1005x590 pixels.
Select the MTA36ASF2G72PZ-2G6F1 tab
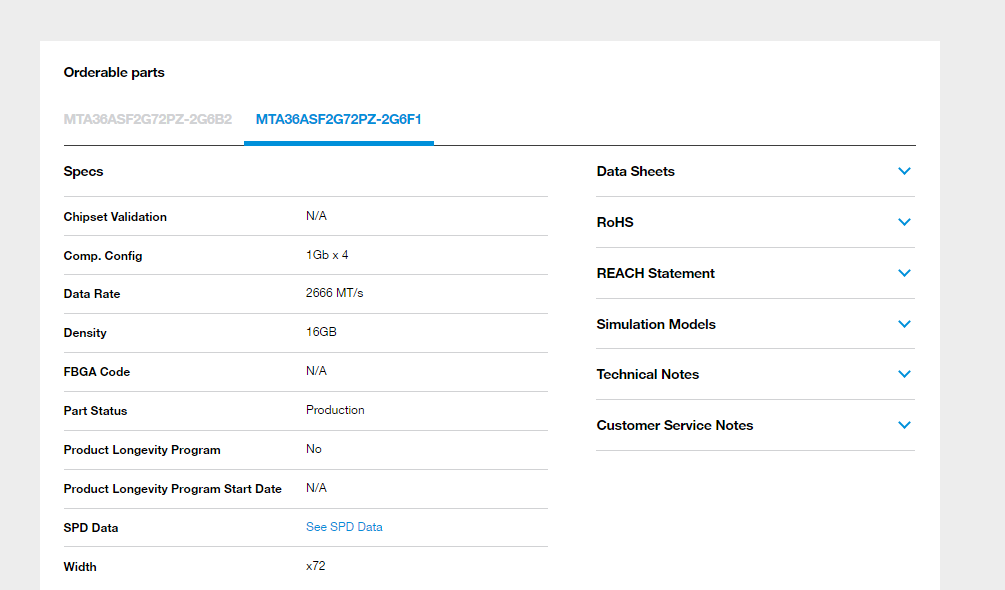tap(338, 119)
